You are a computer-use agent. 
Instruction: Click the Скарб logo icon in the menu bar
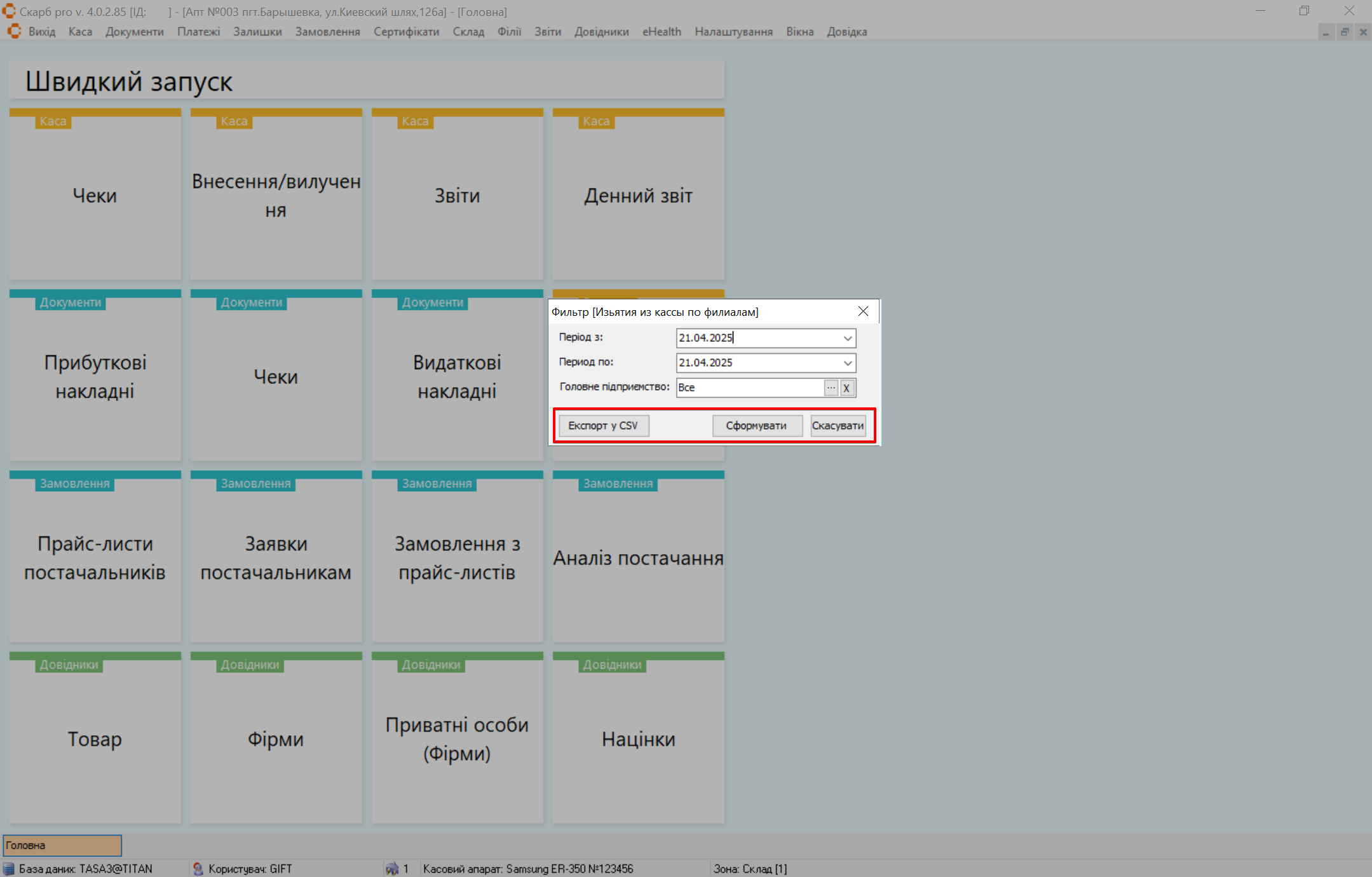coord(14,31)
